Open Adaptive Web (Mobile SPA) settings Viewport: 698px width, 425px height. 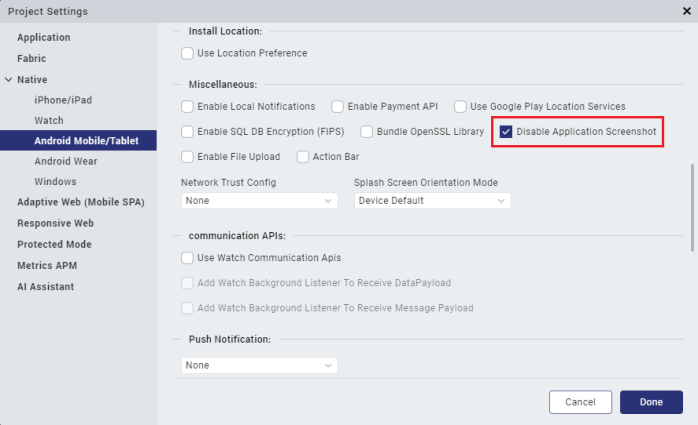click(x=80, y=202)
